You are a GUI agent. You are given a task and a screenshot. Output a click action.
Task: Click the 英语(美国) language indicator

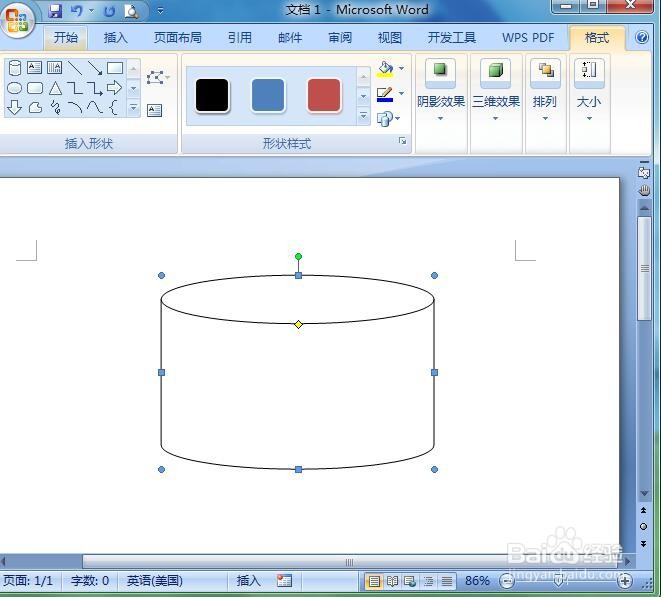click(154, 581)
